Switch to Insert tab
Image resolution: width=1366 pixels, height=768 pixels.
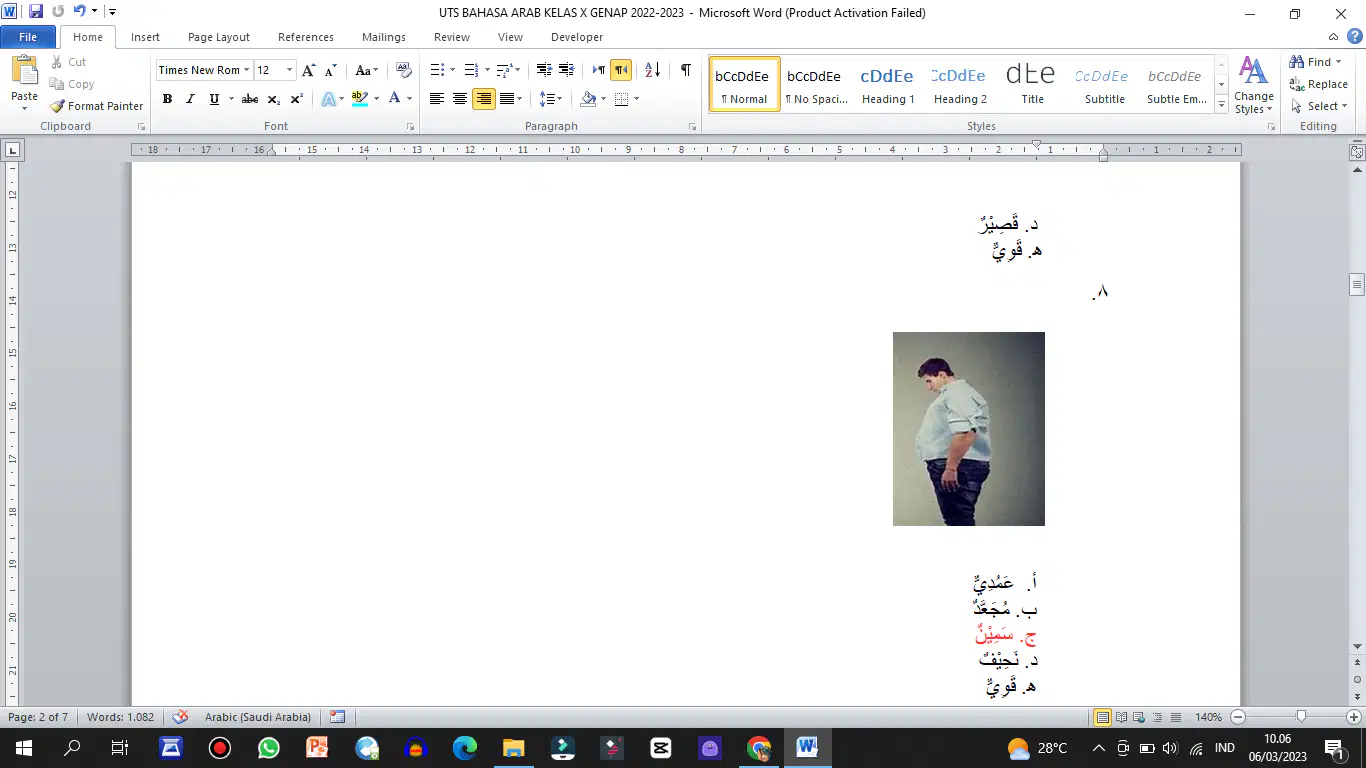tap(145, 37)
